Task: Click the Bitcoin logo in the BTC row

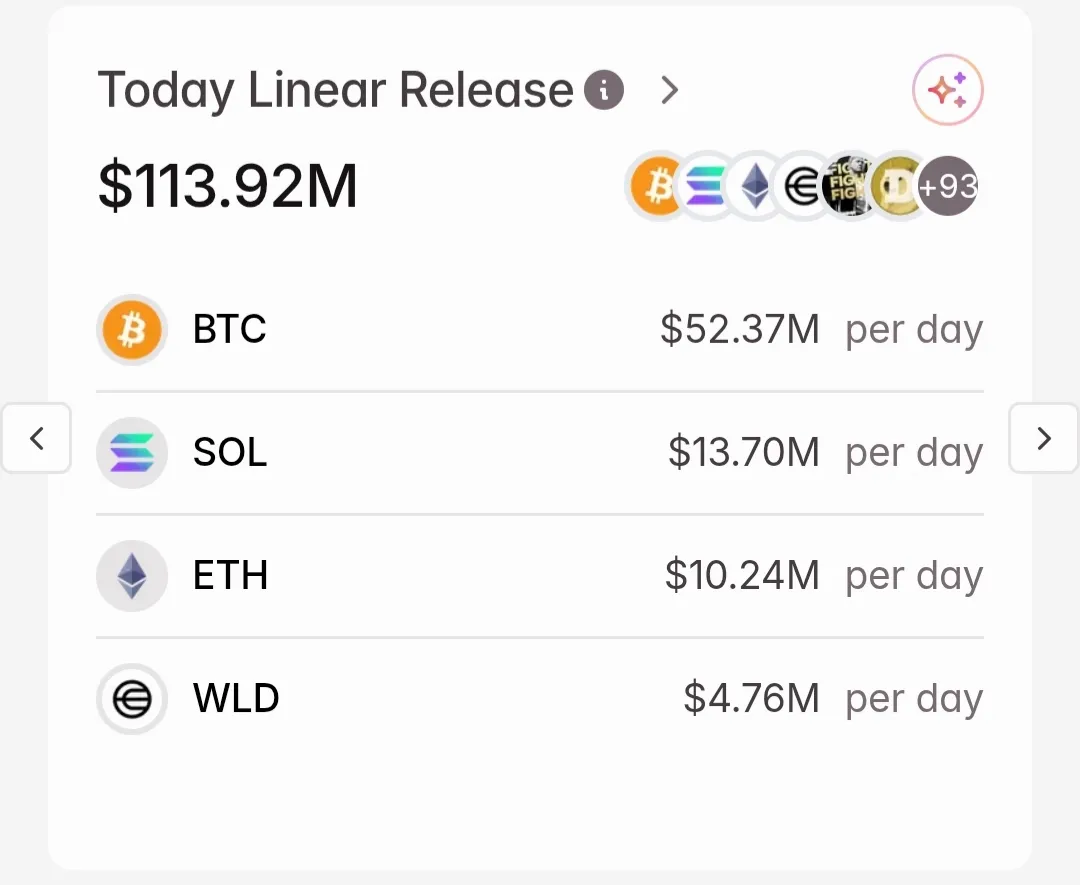Action: 131,330
